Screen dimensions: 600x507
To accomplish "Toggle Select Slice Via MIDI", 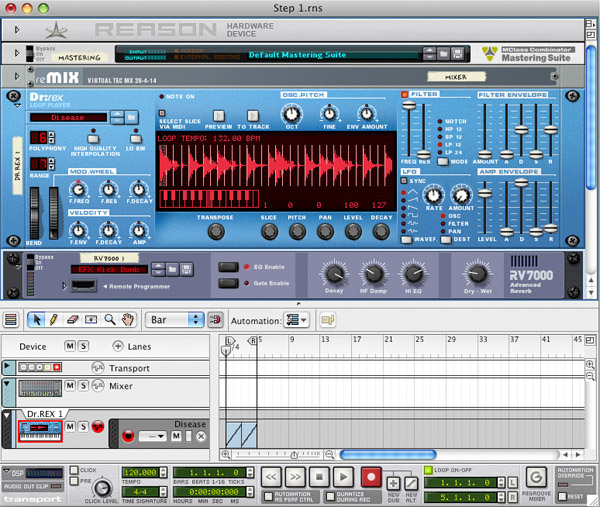I will point(162,113).
